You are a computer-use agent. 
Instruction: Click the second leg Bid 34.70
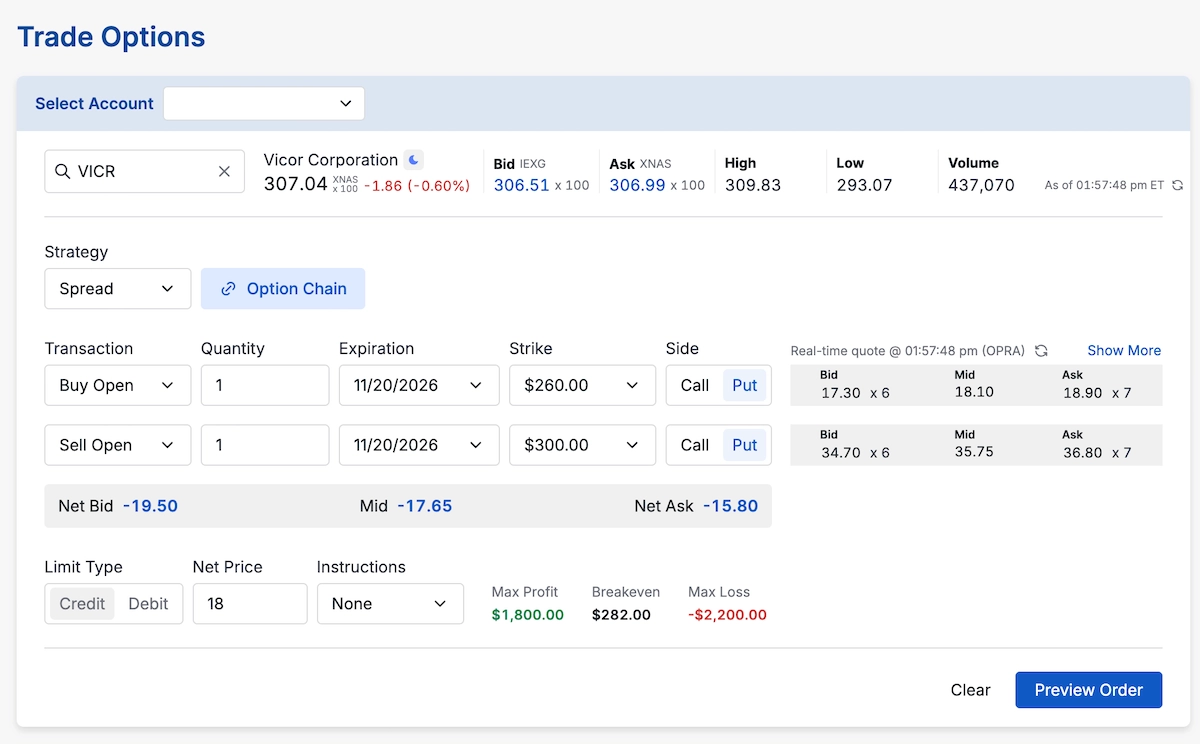[840, 453]
